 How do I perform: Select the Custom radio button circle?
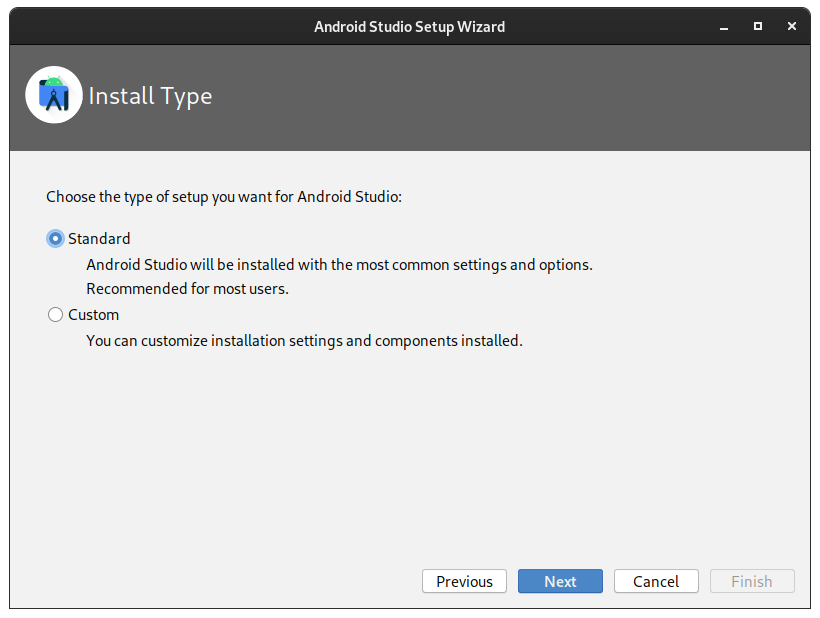pyautogui.click(x=56, y=315)
